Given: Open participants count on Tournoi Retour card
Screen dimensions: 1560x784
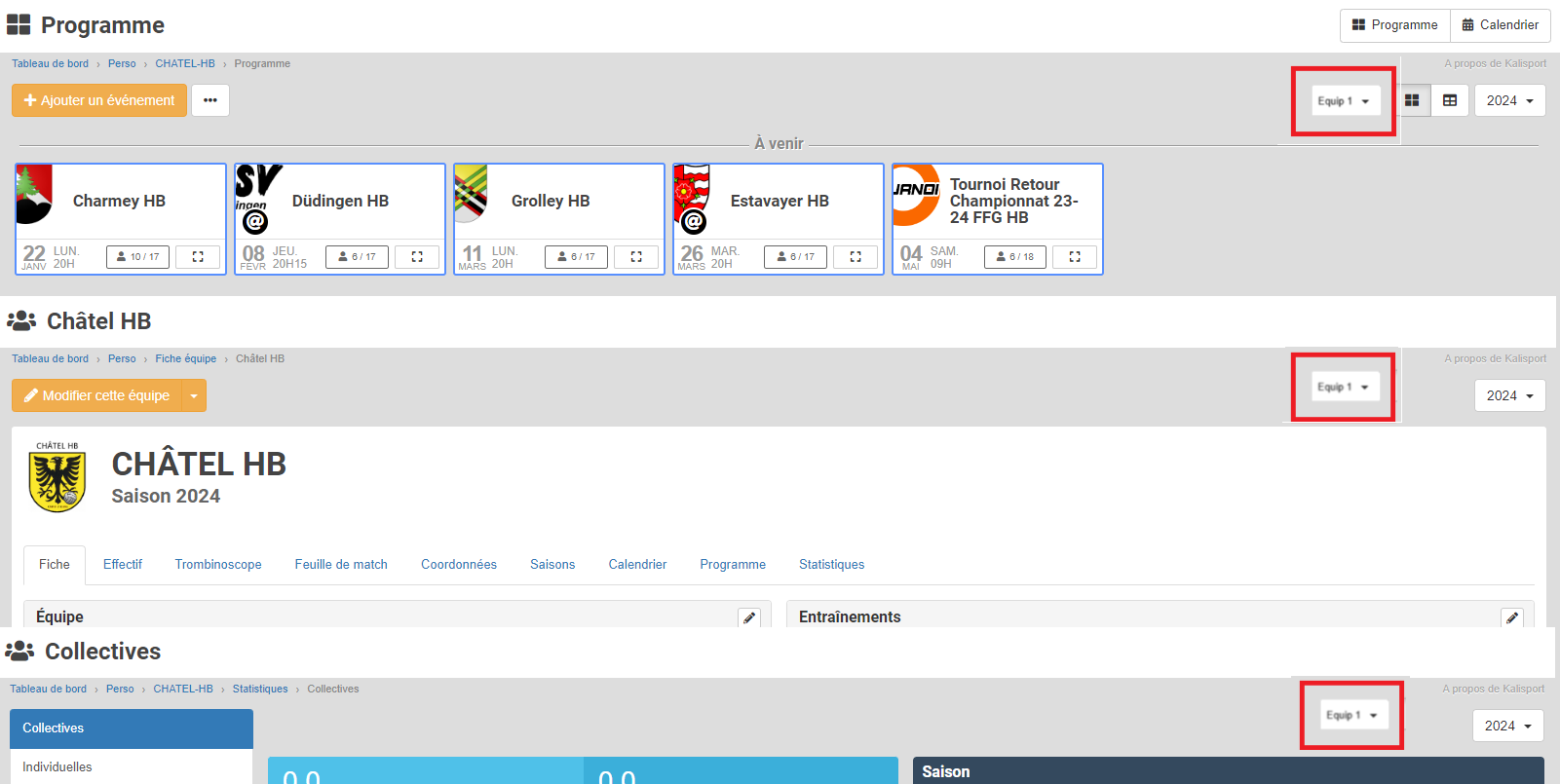Looking at the screenshot, I should pyautogui.click(x=1015, y=257).
